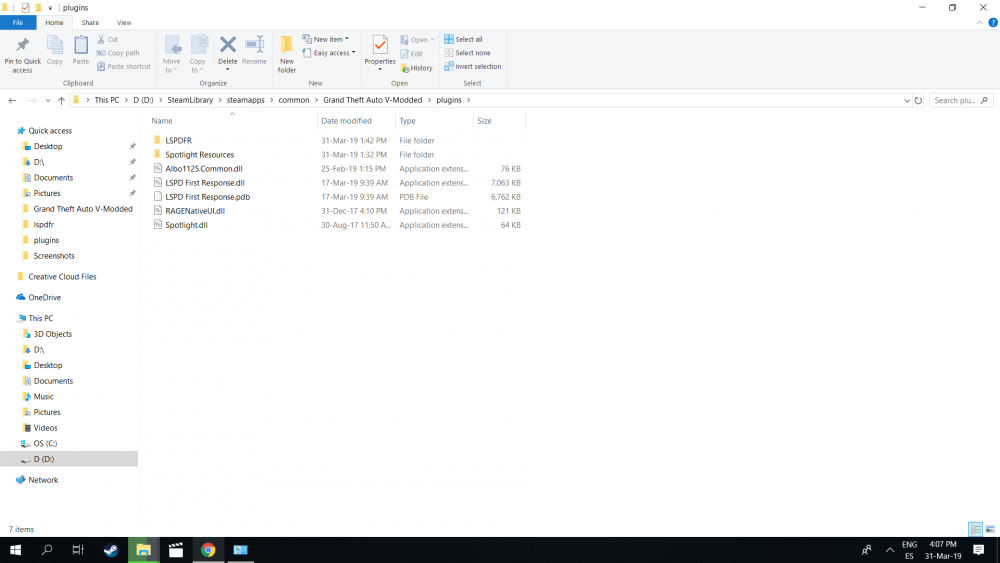Open Windows Start menu

15,550
